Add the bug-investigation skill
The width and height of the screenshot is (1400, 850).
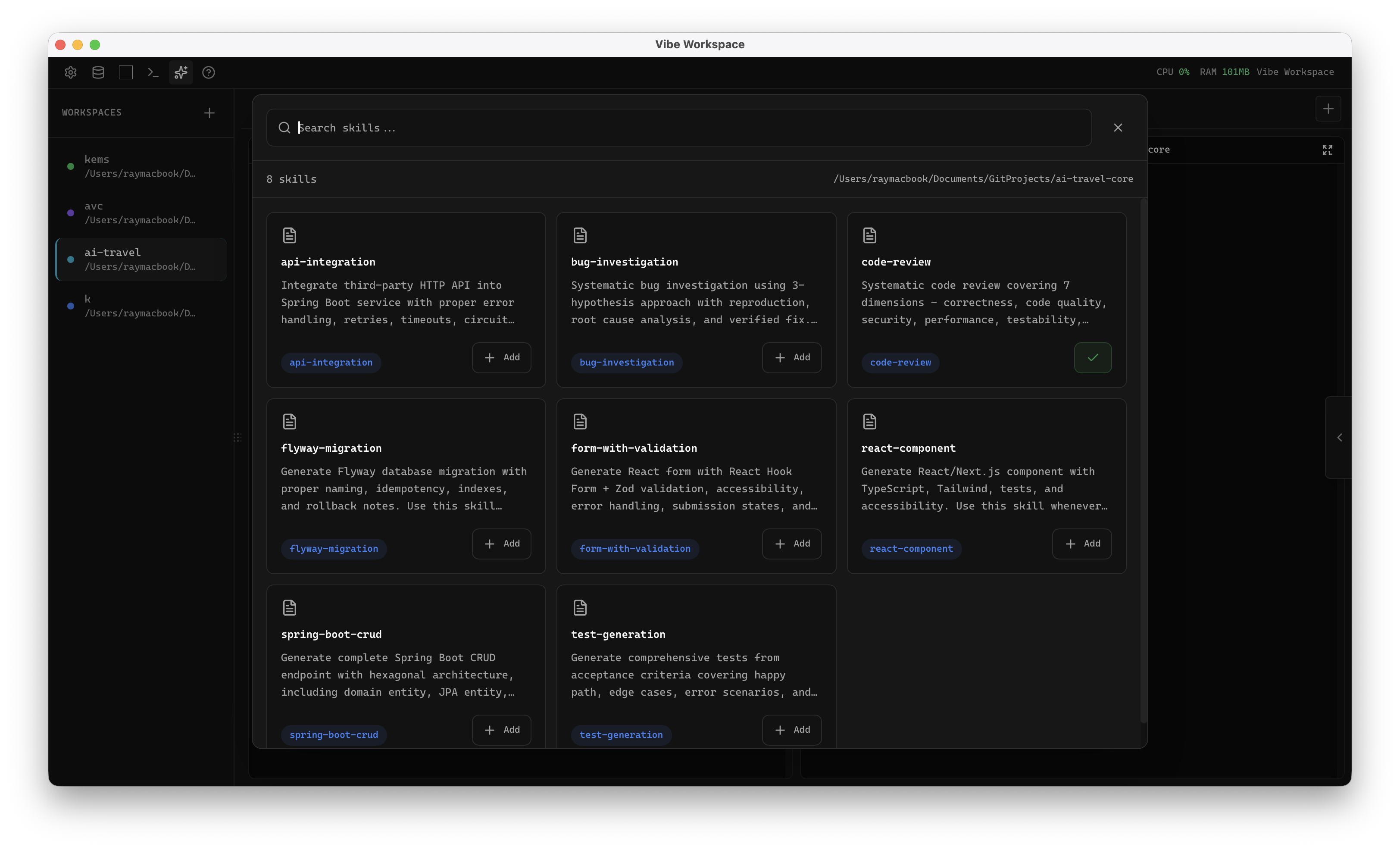(x=791, y=357)
